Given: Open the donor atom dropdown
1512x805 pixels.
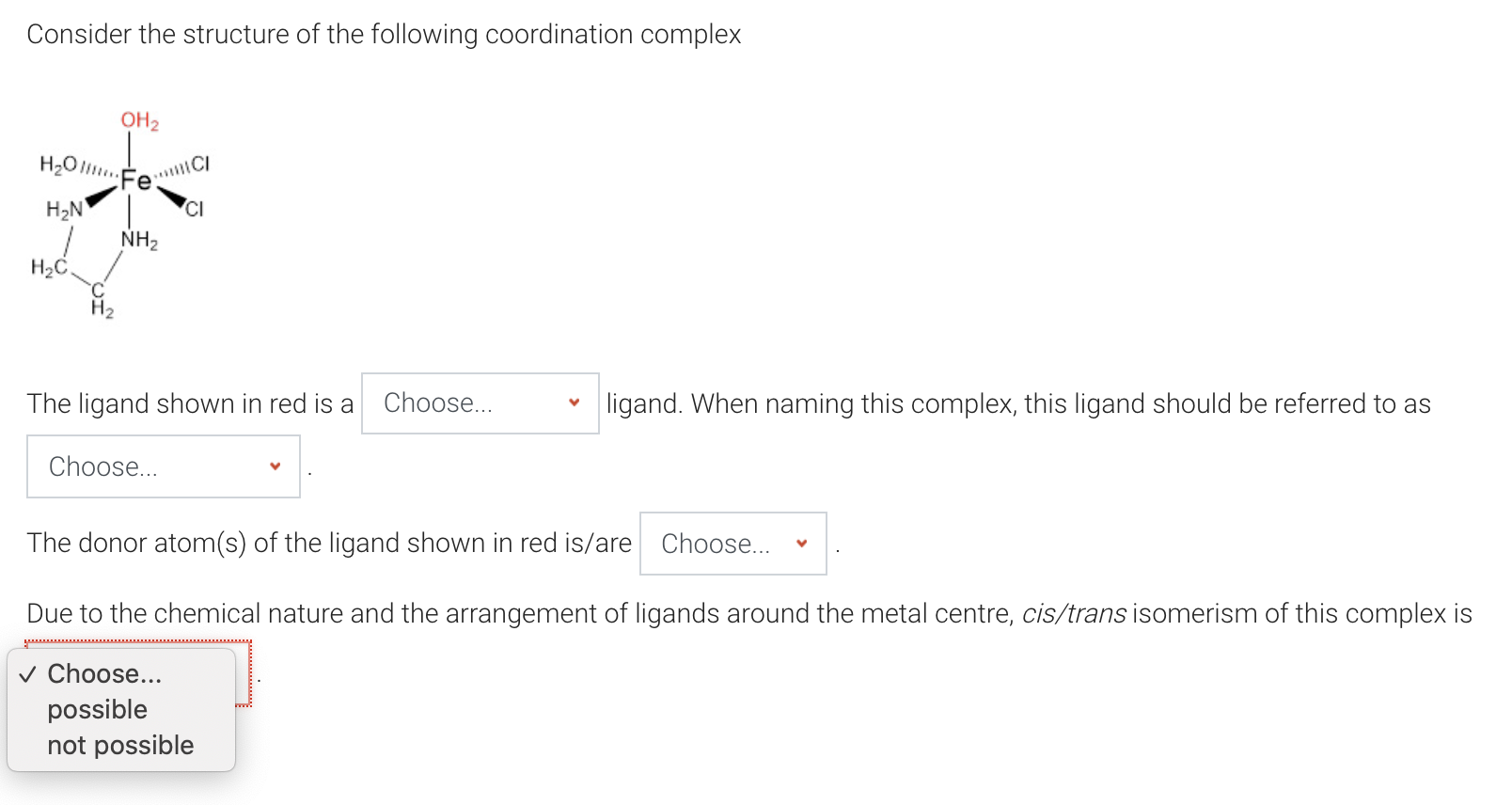Looking at the screenshot, I should 732,544.
